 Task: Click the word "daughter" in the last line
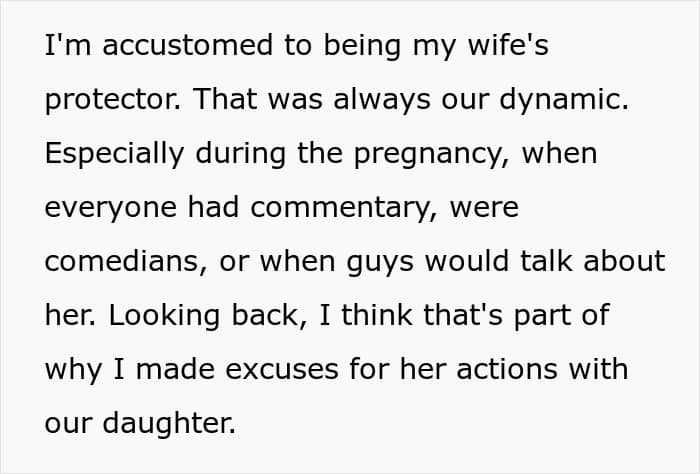point(165,423)
